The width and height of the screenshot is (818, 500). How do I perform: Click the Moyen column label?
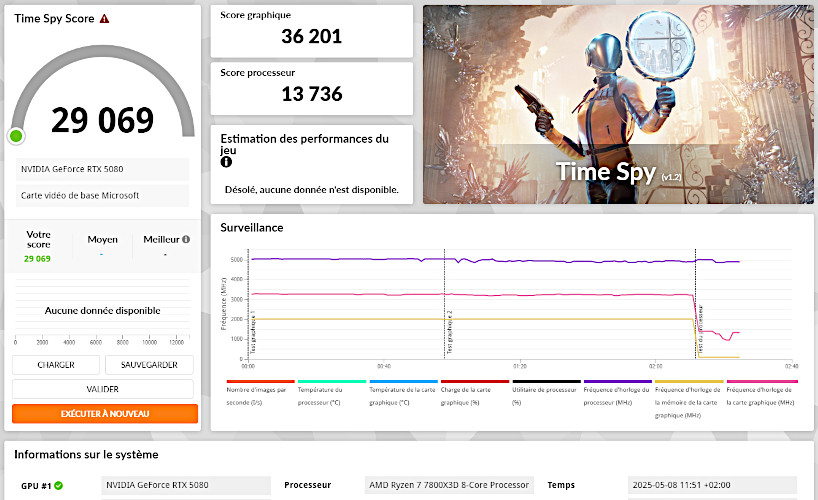click(x=102, y=240)
